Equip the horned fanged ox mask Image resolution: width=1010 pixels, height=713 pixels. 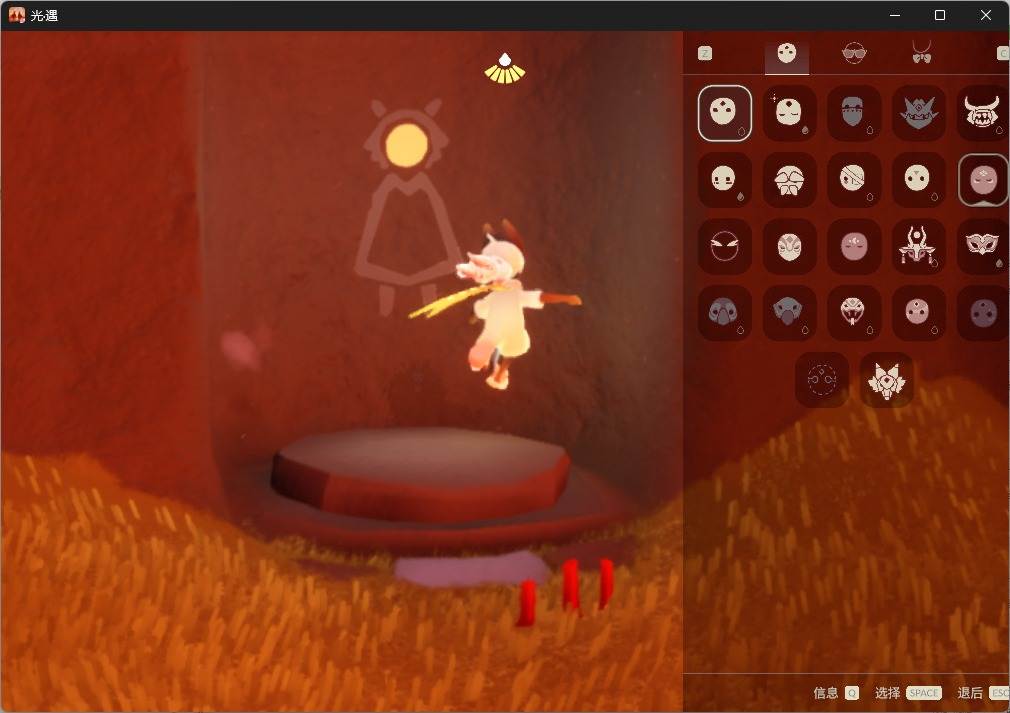[983, 113]
